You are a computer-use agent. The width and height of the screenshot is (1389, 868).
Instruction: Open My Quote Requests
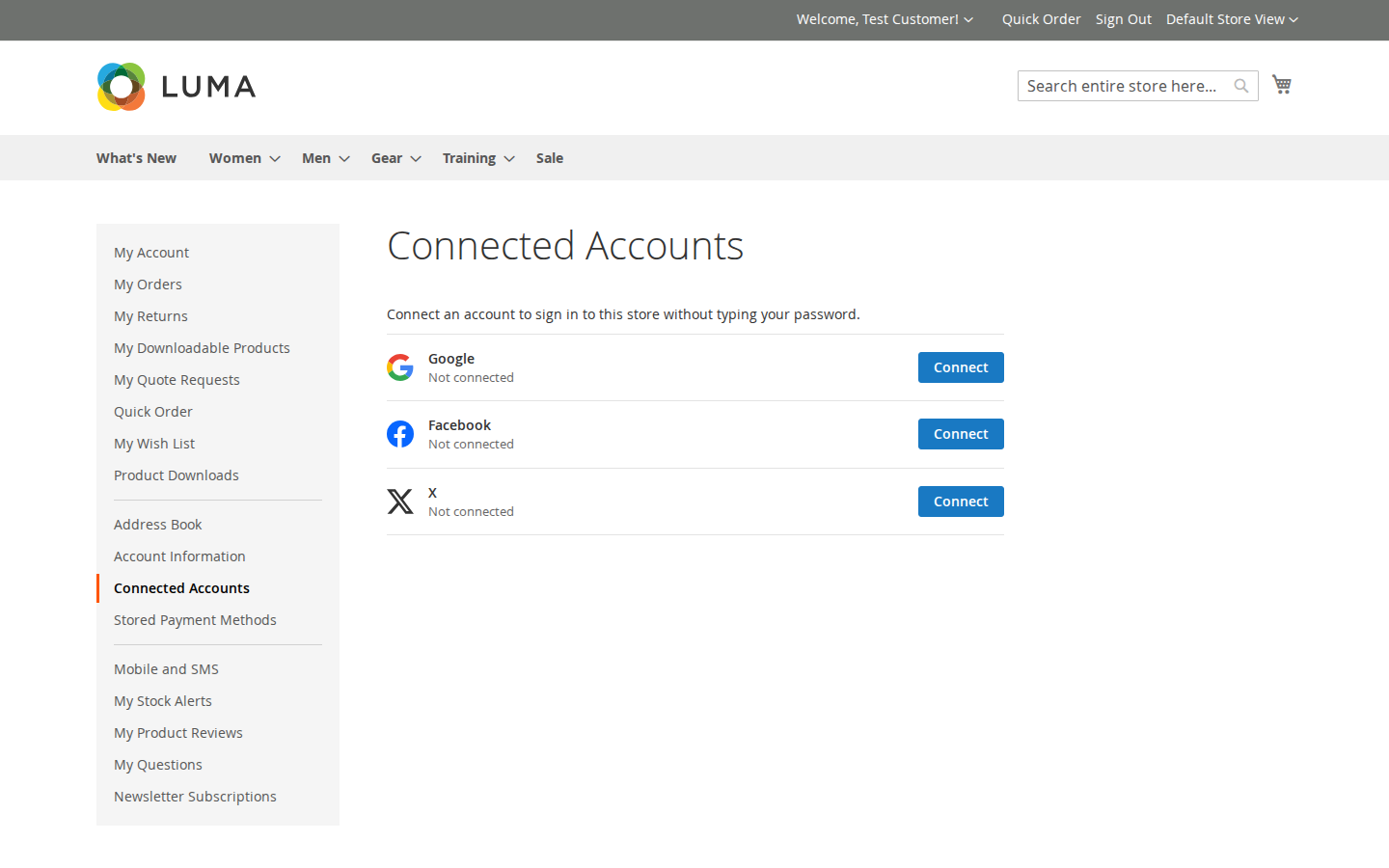[177, 380]
